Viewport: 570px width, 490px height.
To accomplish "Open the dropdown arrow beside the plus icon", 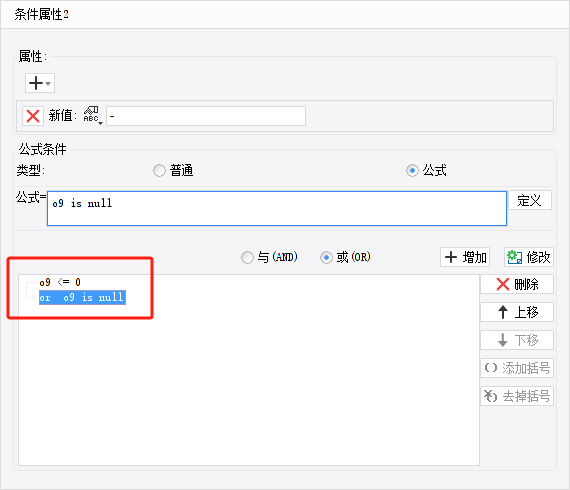I will click(x=48, y=84).
